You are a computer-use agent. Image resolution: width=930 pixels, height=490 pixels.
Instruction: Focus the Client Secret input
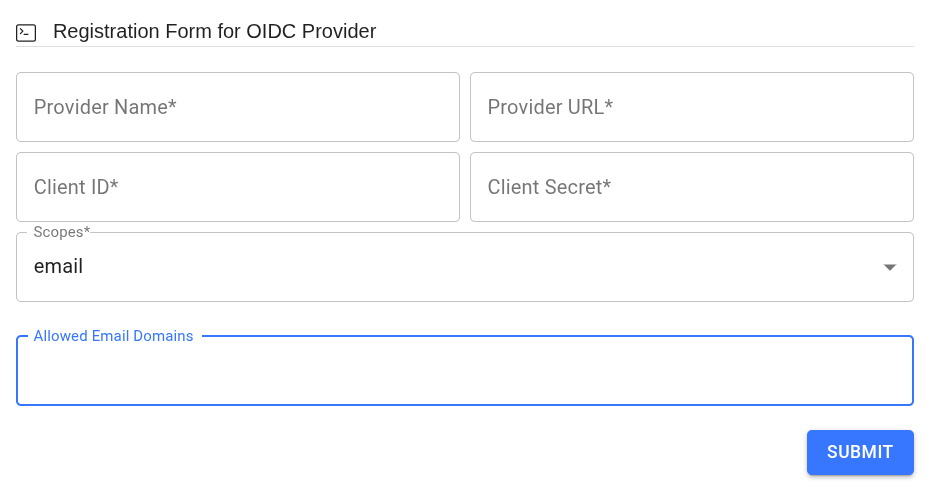691,187
